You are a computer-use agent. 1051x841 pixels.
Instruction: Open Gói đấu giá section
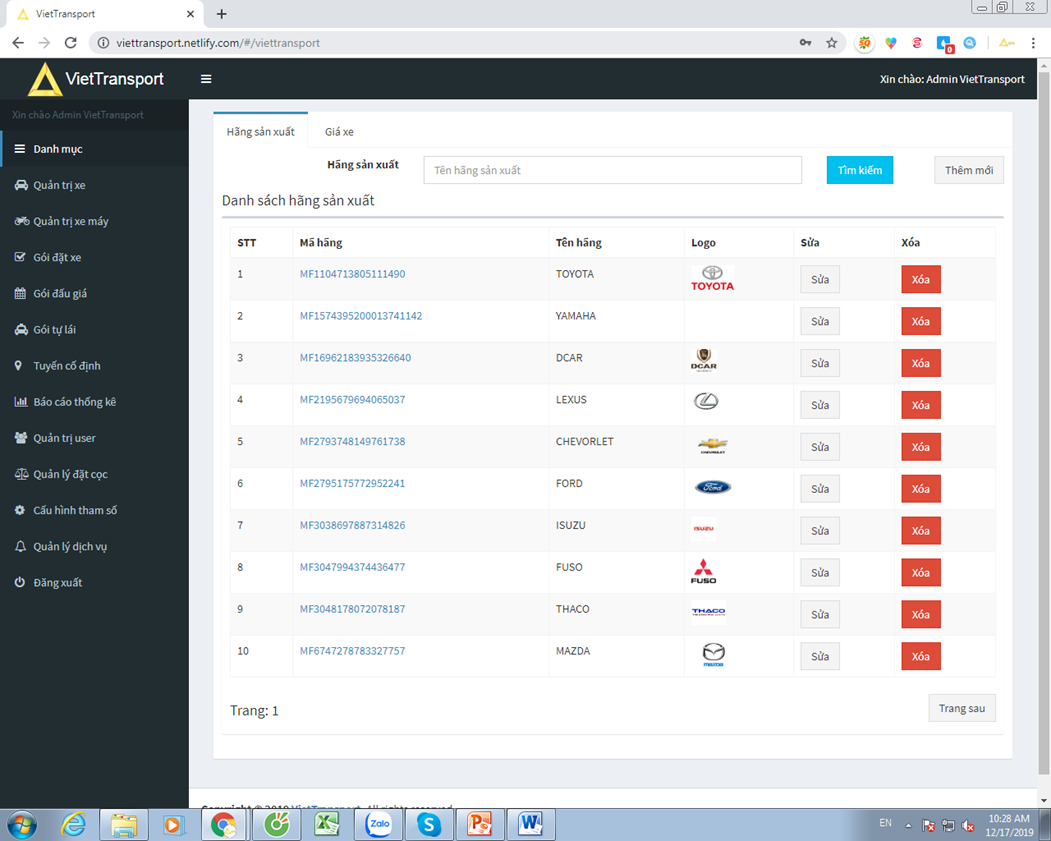[x=58, y=293]
